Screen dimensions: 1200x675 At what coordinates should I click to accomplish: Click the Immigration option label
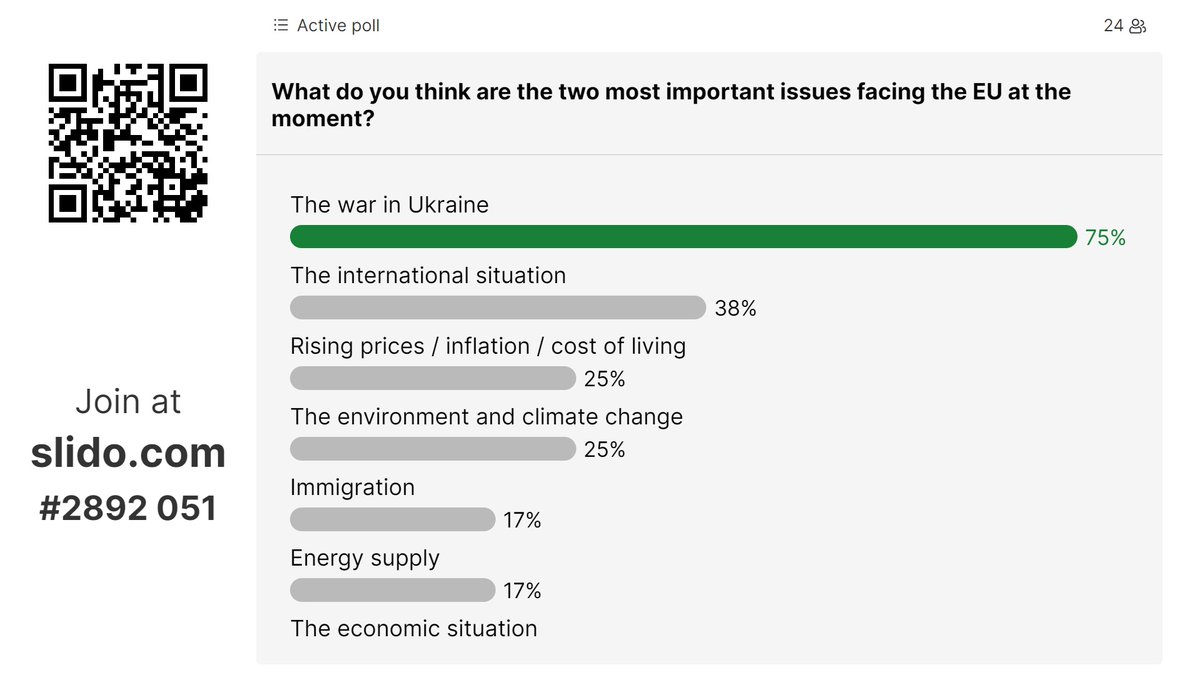(x=352, y=487)
